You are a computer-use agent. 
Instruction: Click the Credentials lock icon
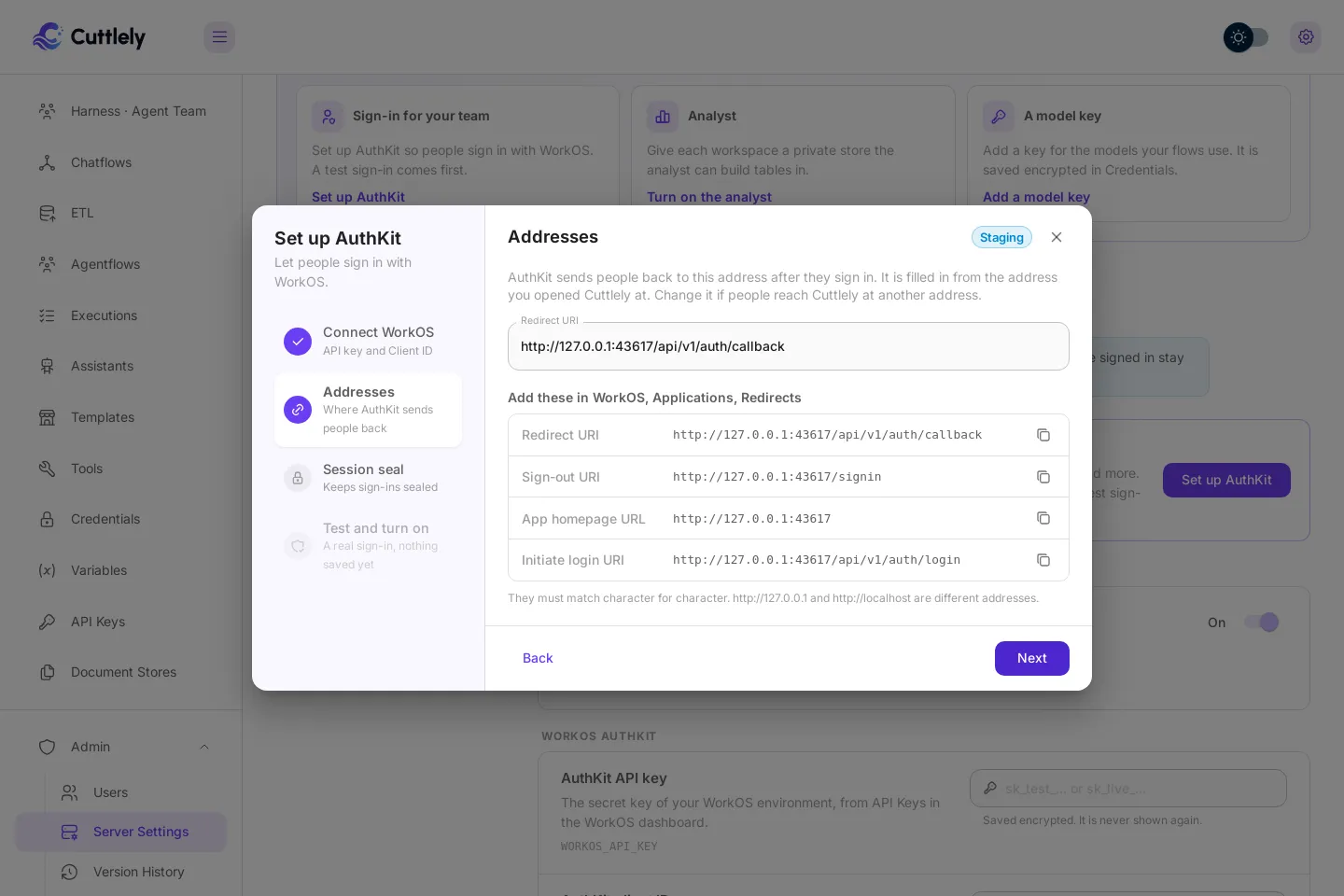(47, 519)
